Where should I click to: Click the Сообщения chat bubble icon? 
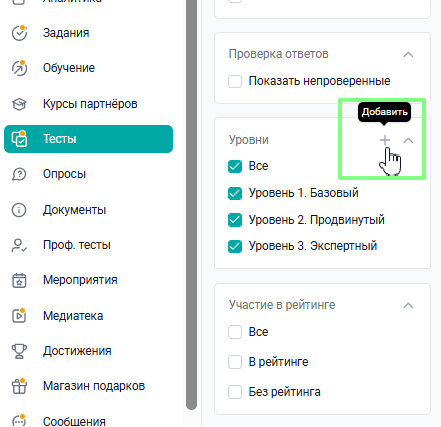(x=19, y=421)
